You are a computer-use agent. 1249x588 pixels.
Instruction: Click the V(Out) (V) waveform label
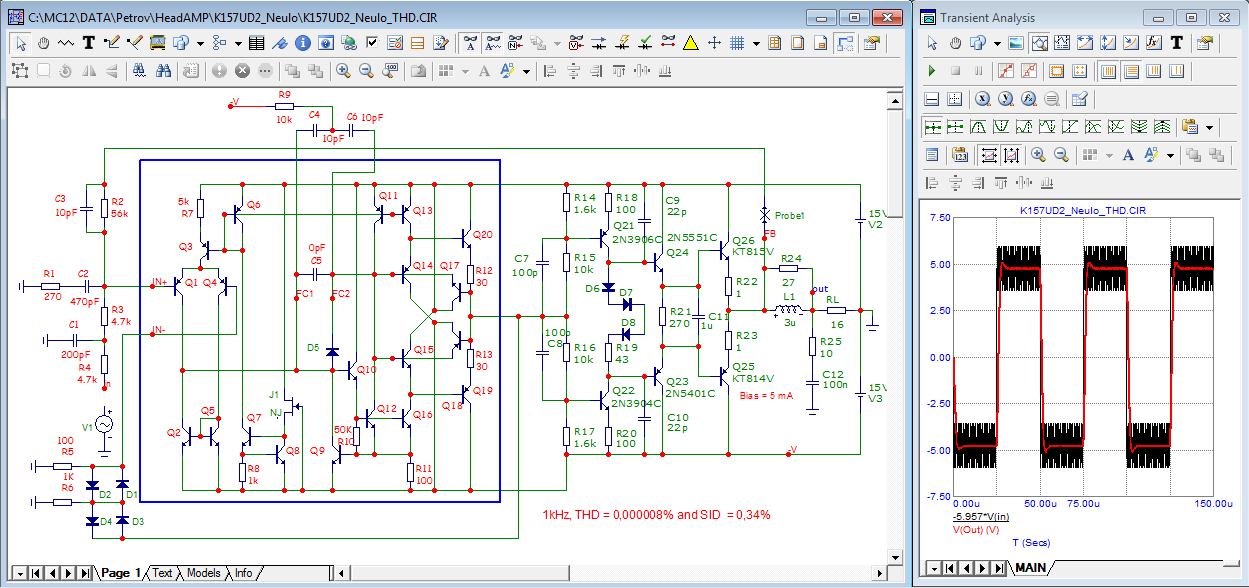tap(977, 529)
